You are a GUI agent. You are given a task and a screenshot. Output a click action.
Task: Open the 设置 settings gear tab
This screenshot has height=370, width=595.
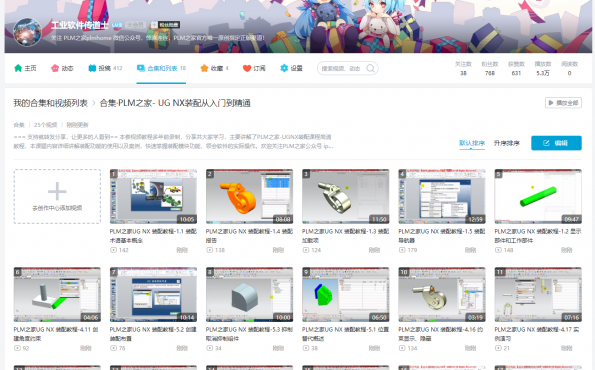[x=291, y=68]
